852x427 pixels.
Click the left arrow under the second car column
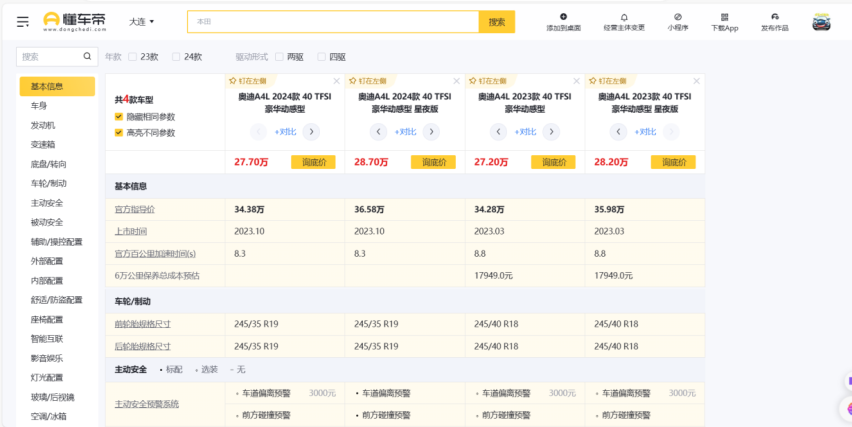pyautogui.click(x=378, y=131)
